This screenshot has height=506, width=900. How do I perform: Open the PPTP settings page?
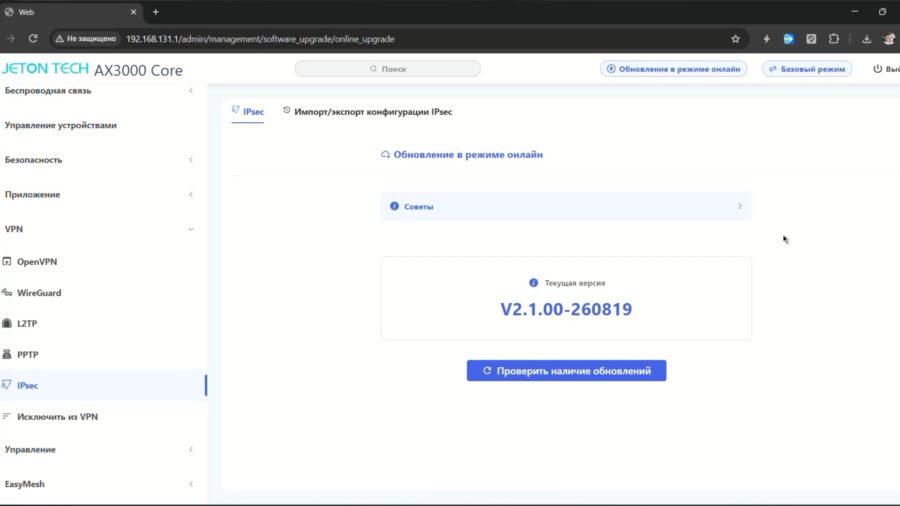click(27, 355)
